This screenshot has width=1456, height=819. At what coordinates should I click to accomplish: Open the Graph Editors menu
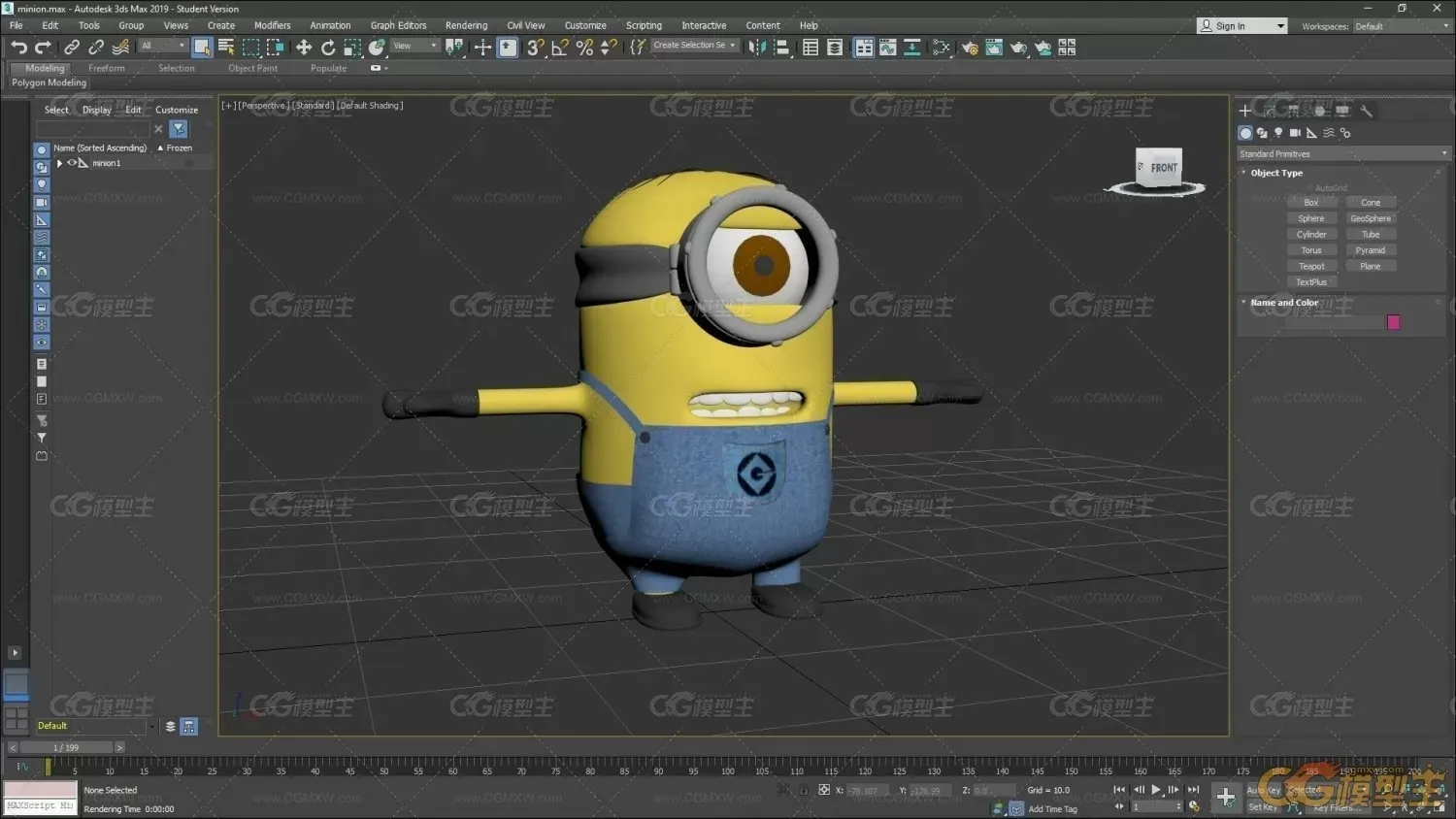click(398, 25)
